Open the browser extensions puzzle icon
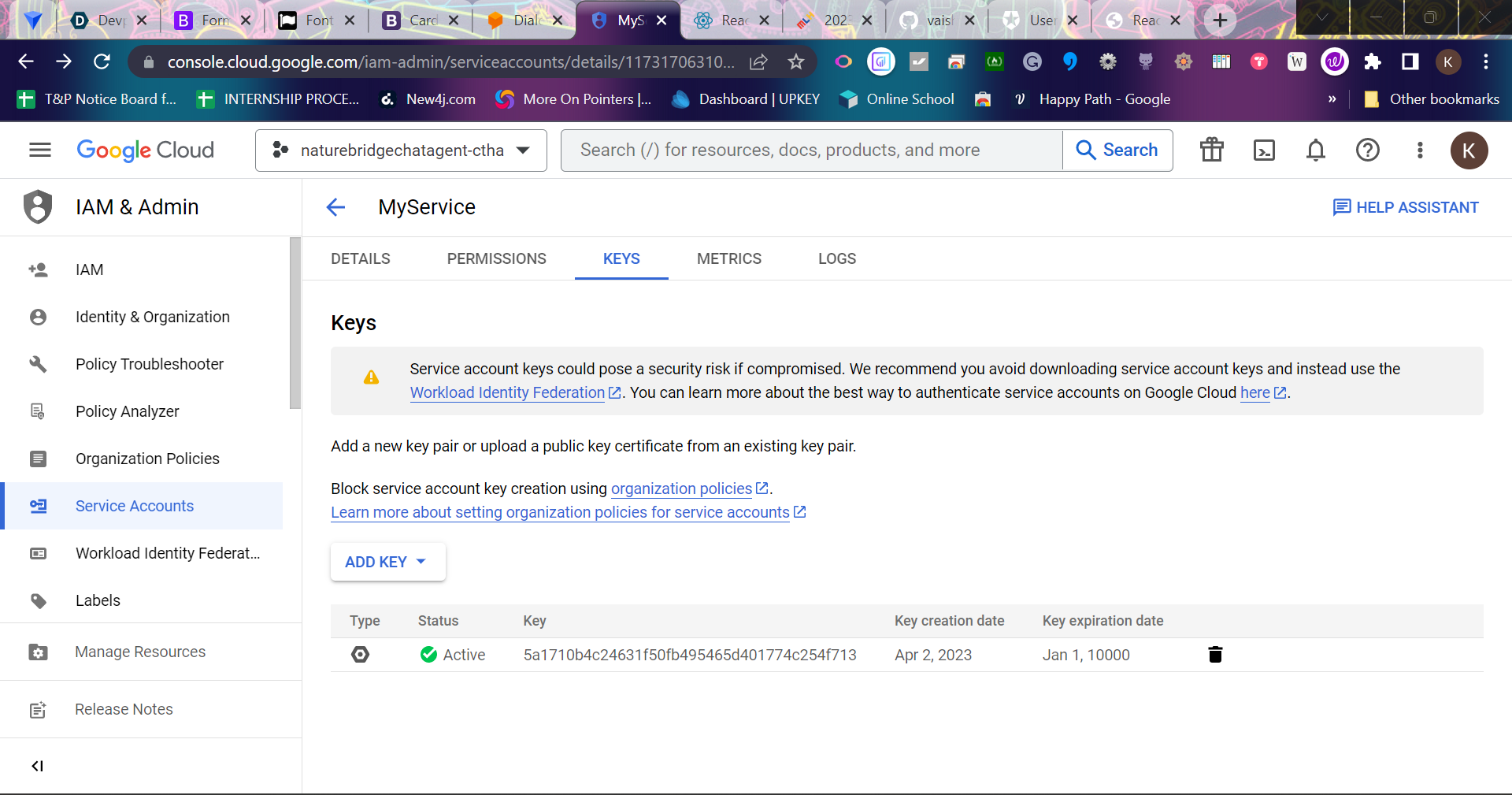This screenshot has width=1512, height=795. coord(1373,61)
